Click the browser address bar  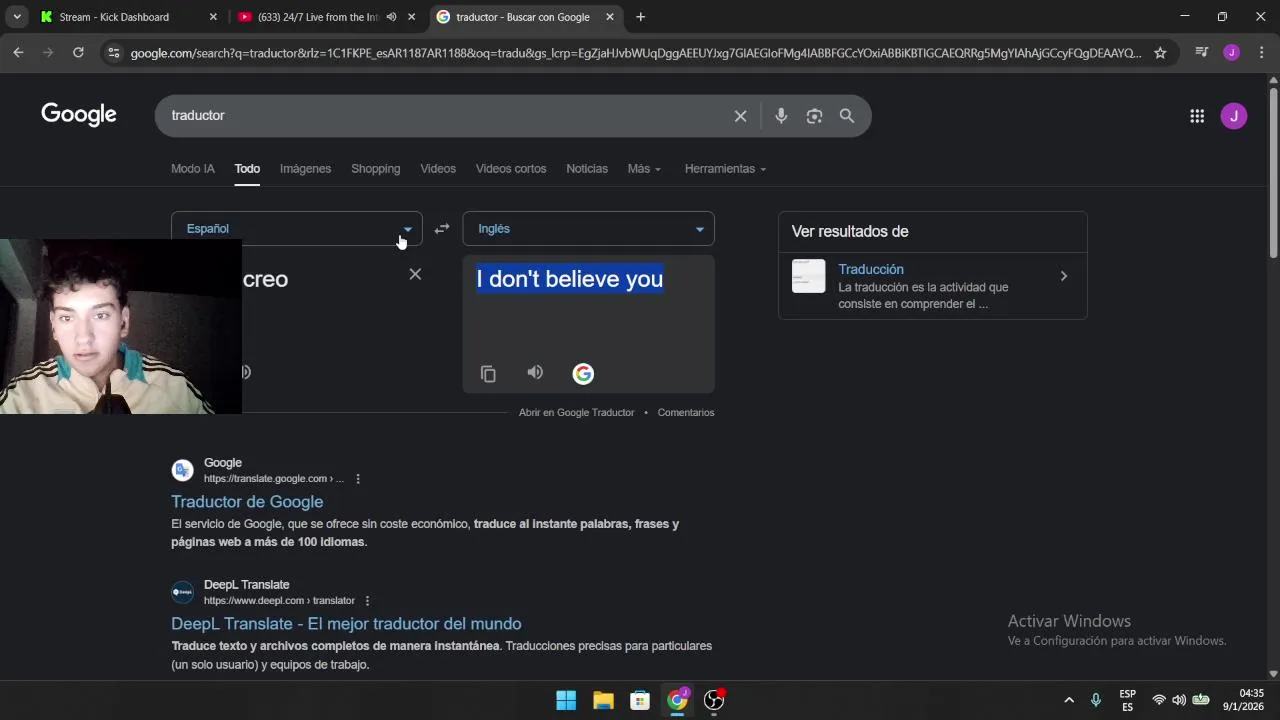coord(636,53)
